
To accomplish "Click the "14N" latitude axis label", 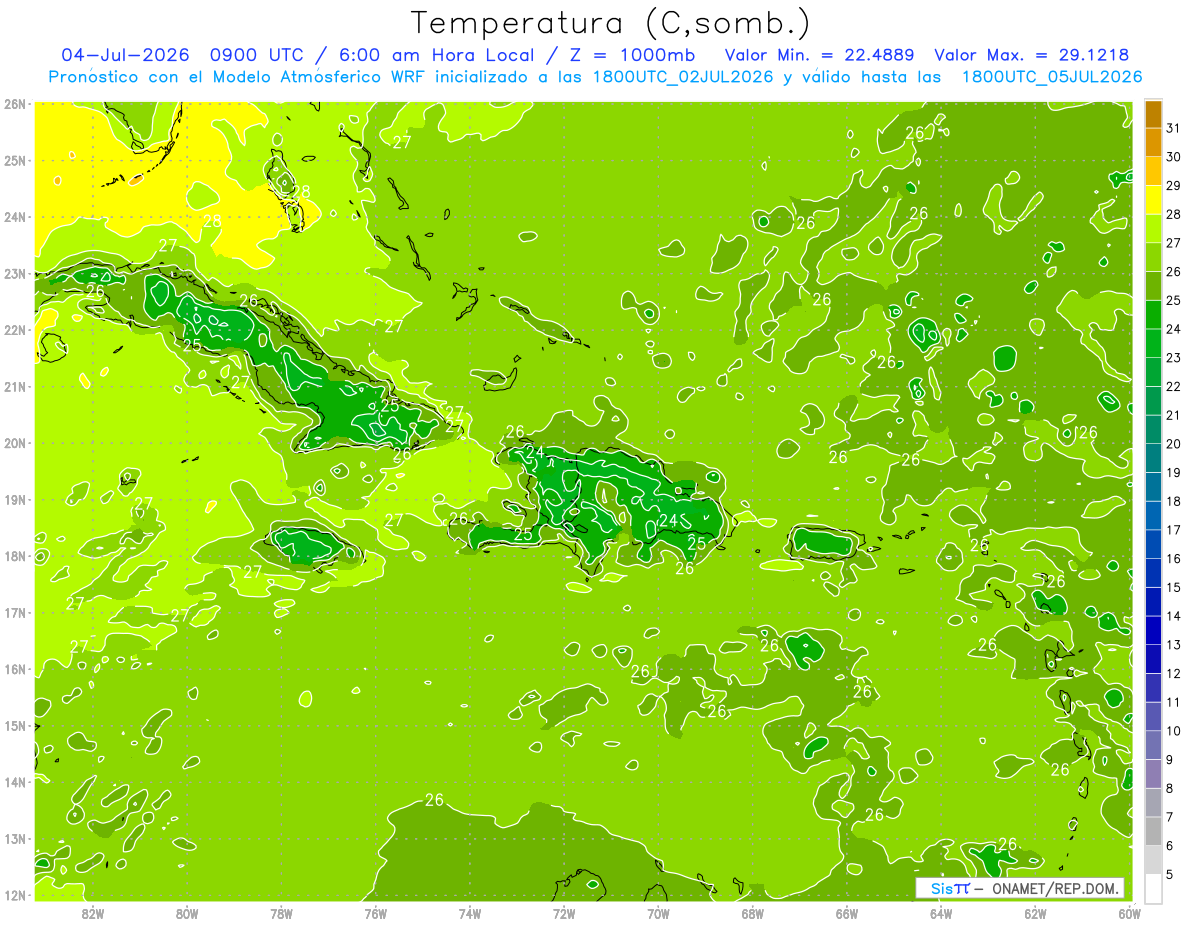I will [16, 782].
